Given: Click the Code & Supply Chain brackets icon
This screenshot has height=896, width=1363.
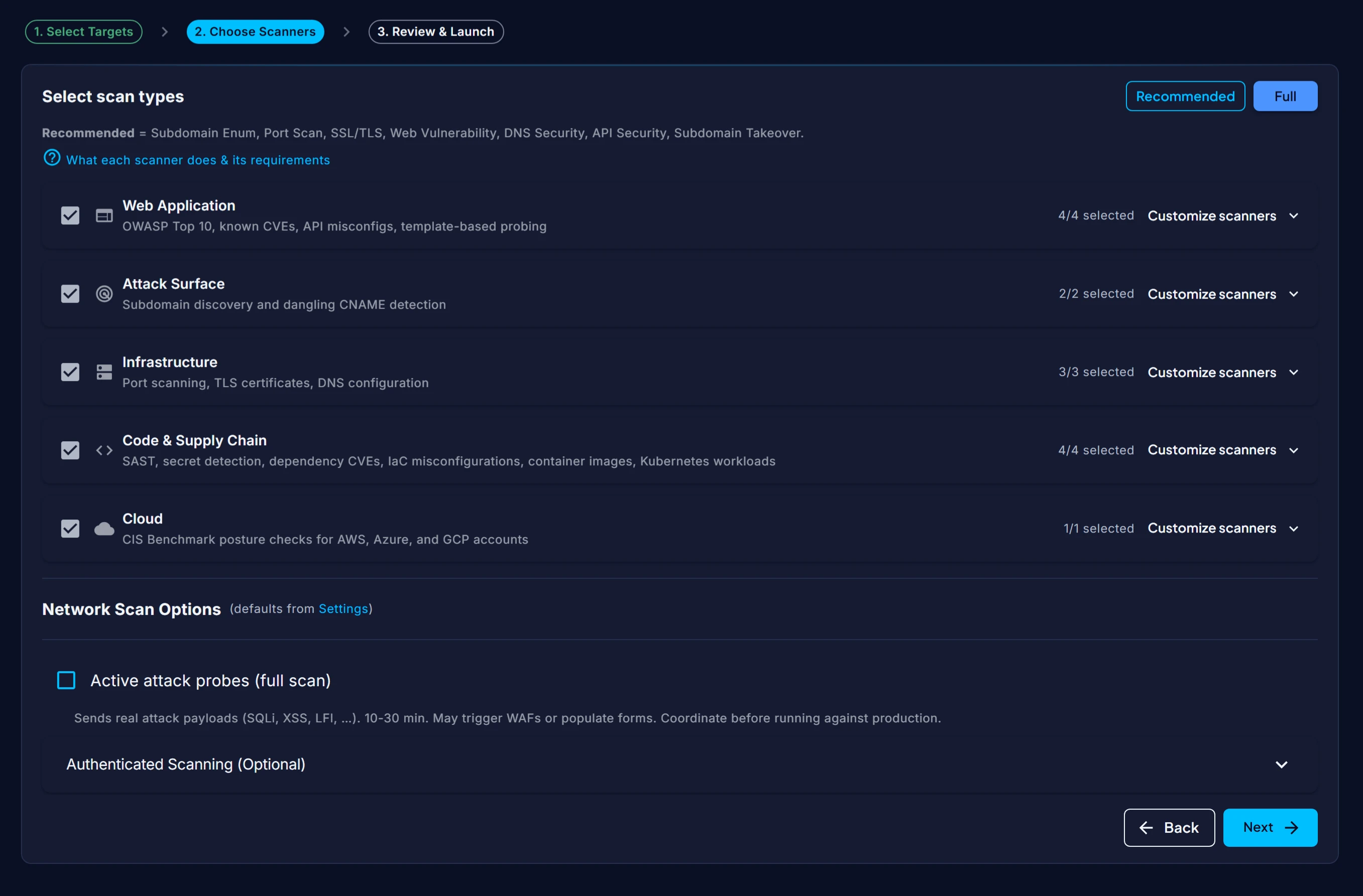Looking at the screenshot, I should (x=103, y=451).
